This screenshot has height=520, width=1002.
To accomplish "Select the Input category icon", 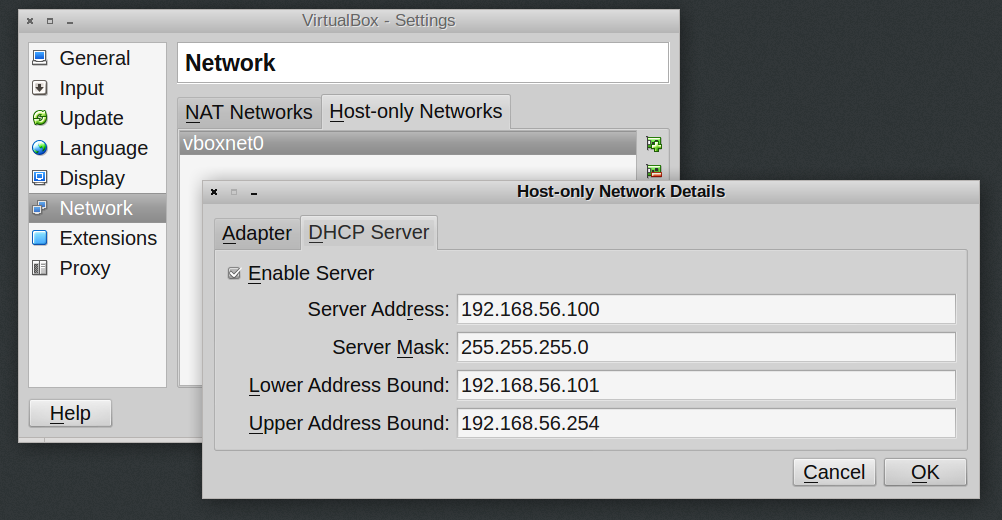I will pyautogui.click(x=40, y=88).
